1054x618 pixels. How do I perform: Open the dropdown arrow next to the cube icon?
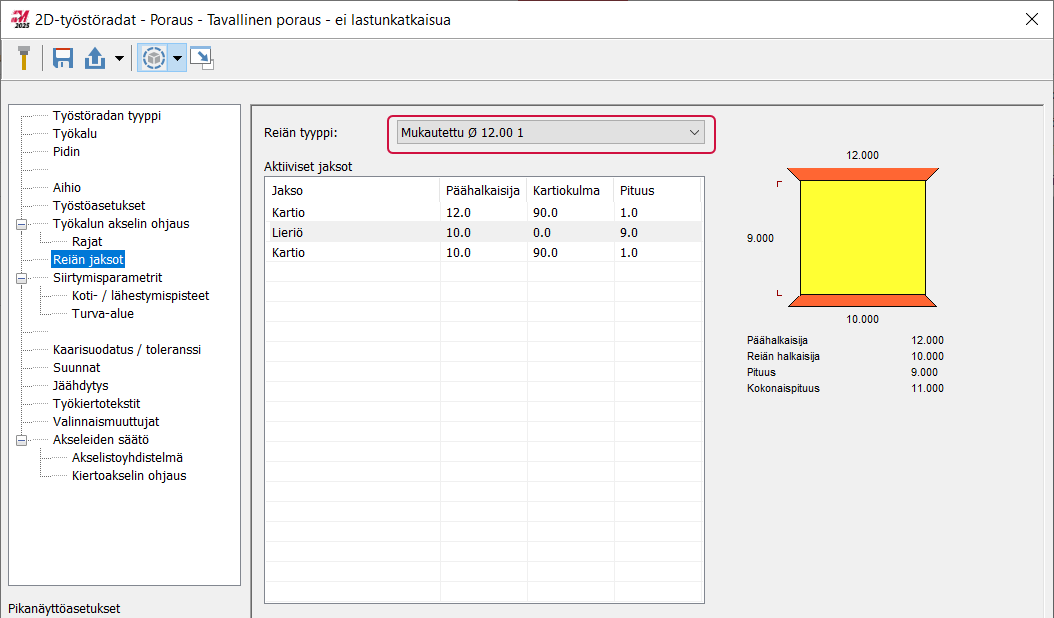177,59
